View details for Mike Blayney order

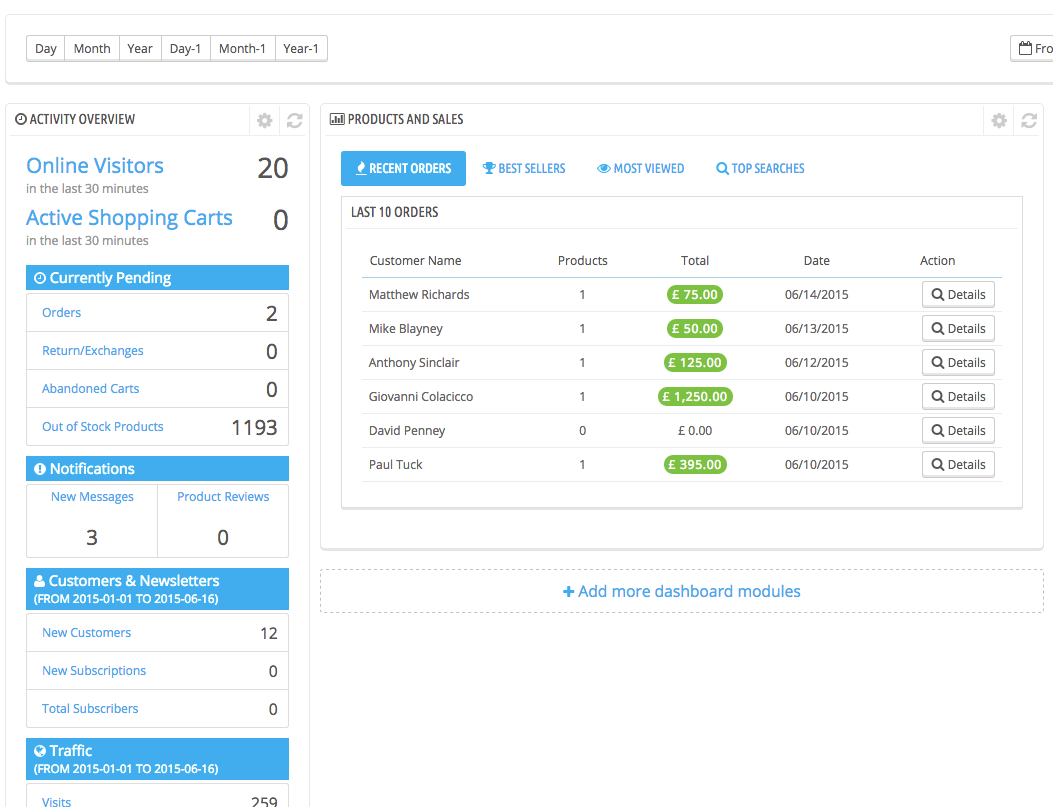(x=958, y=329)
